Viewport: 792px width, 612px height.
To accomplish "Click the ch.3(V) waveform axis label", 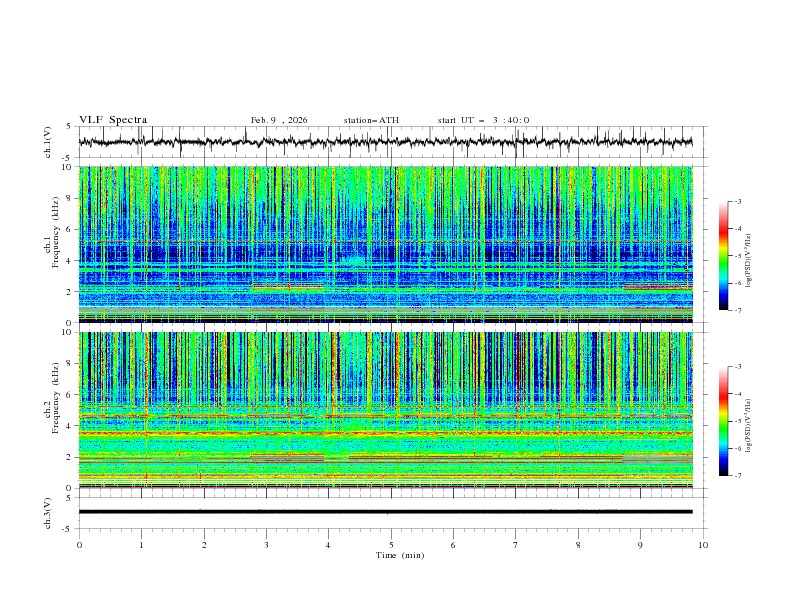I will tap(49, 512).
